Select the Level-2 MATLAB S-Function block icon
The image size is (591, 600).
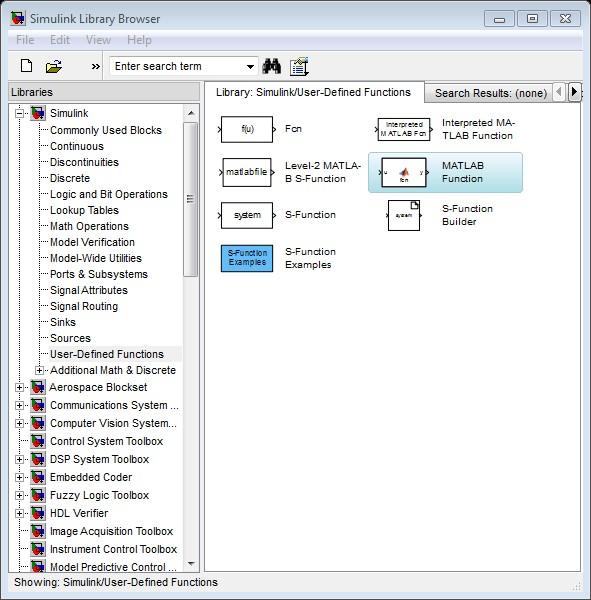click(x=247, y=172)
